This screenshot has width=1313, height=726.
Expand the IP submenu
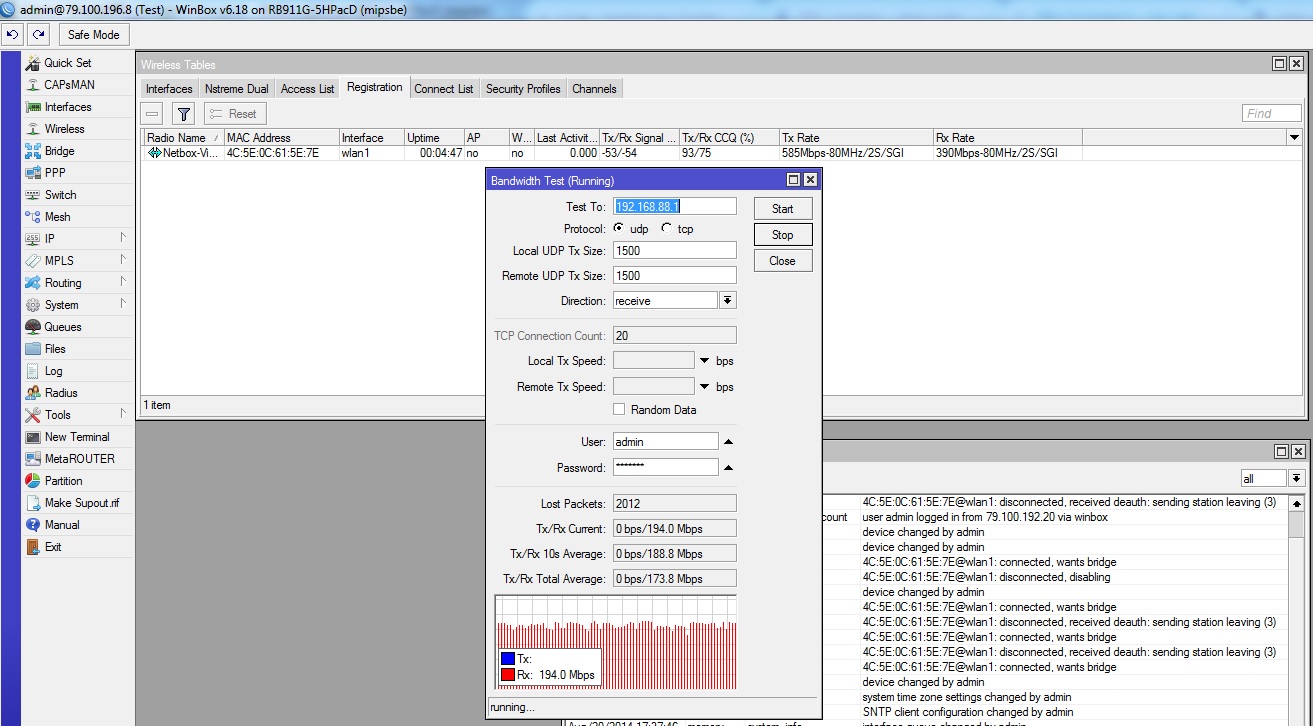122,238
